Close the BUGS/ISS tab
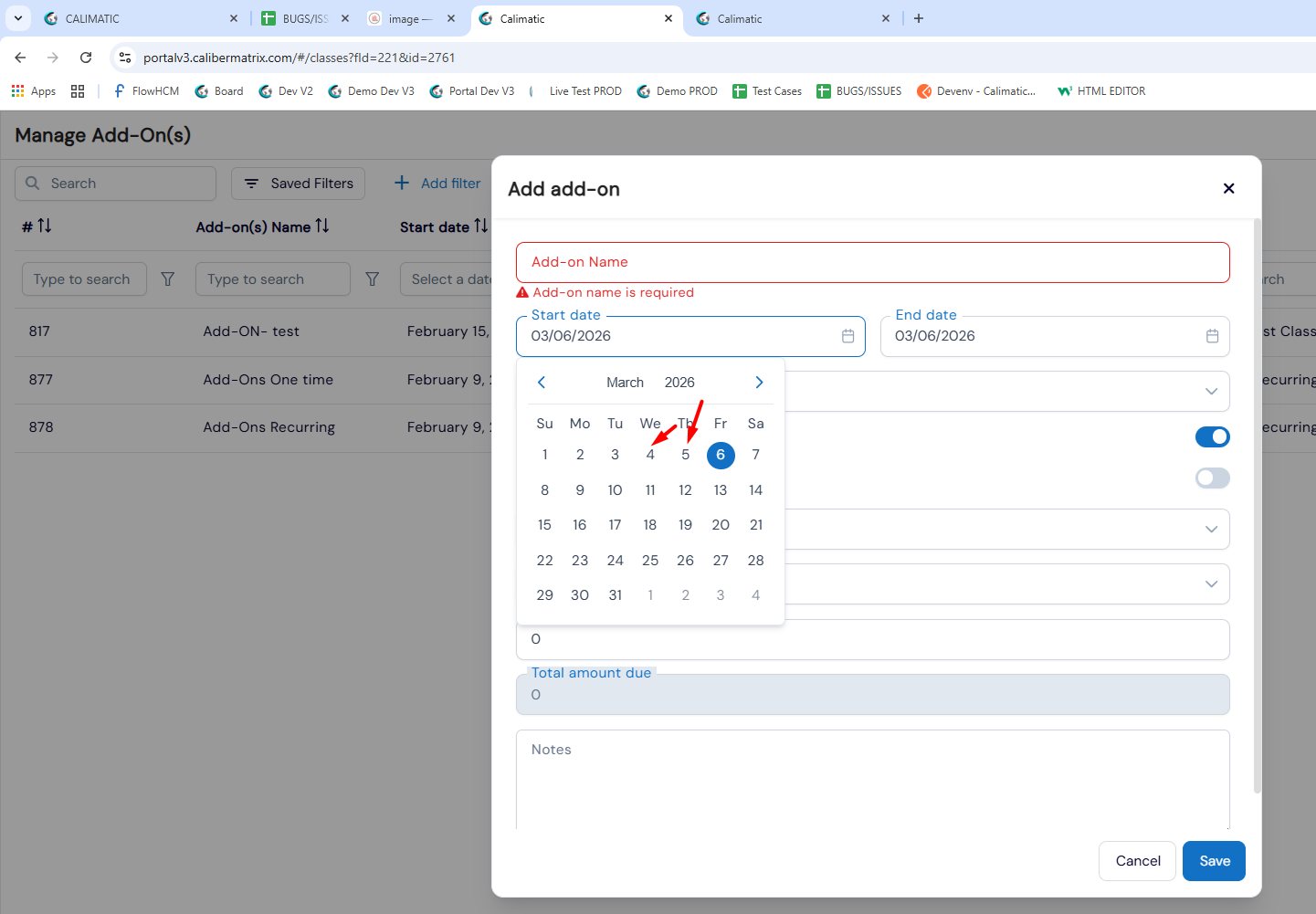 tap(345, 18)
